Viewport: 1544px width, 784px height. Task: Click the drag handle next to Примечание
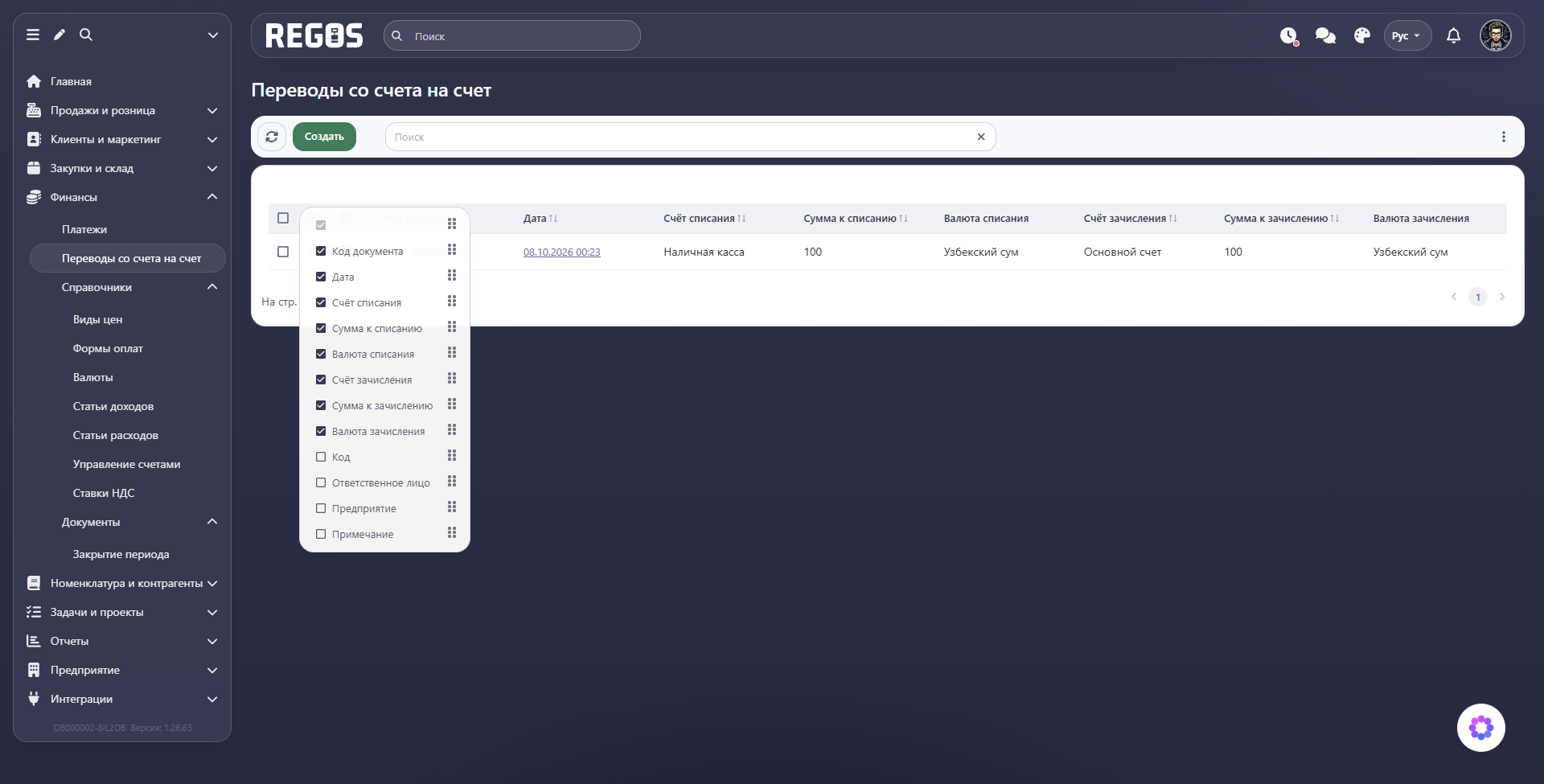point(452,533)
